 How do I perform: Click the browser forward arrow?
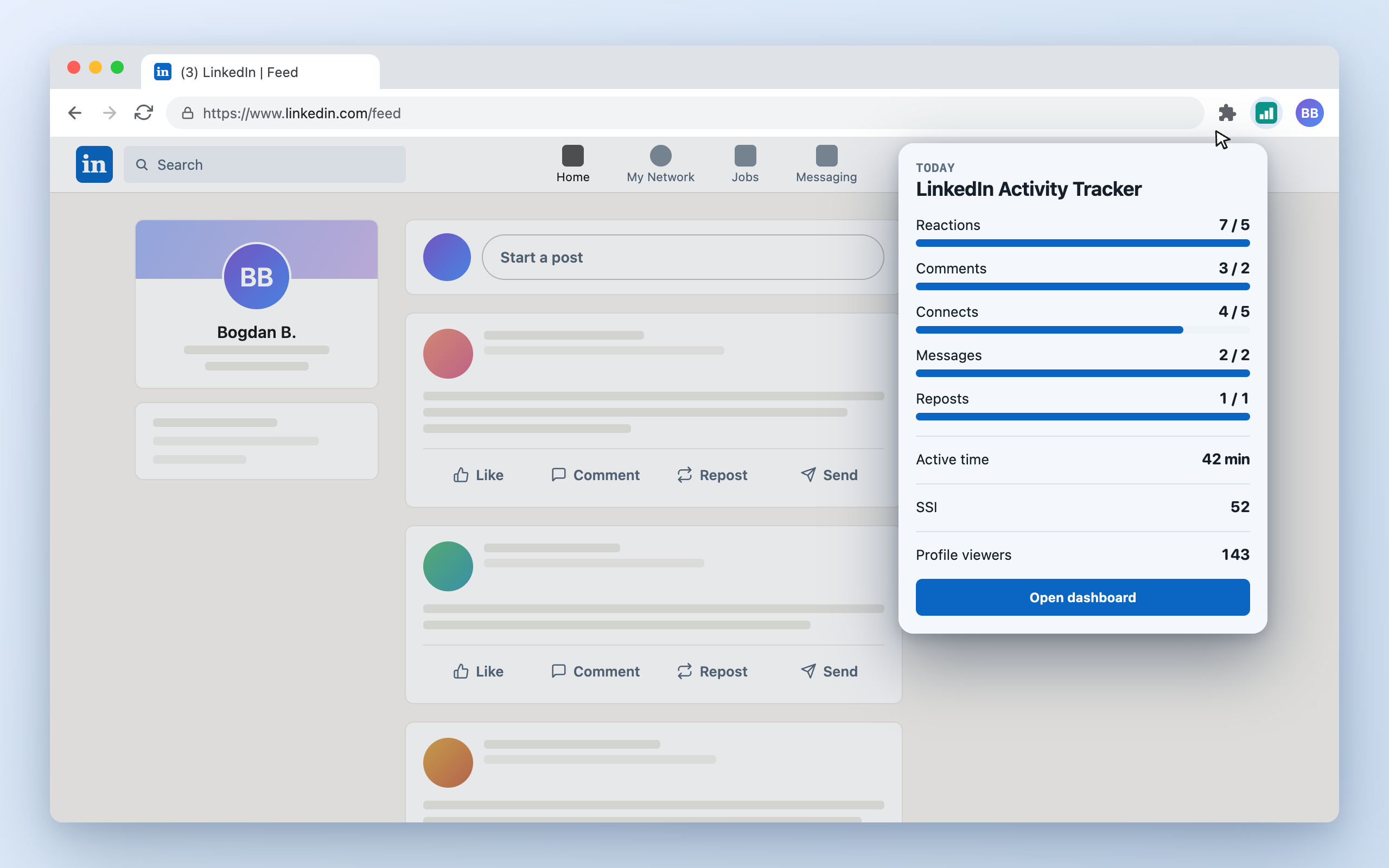(x=109, y=113)
